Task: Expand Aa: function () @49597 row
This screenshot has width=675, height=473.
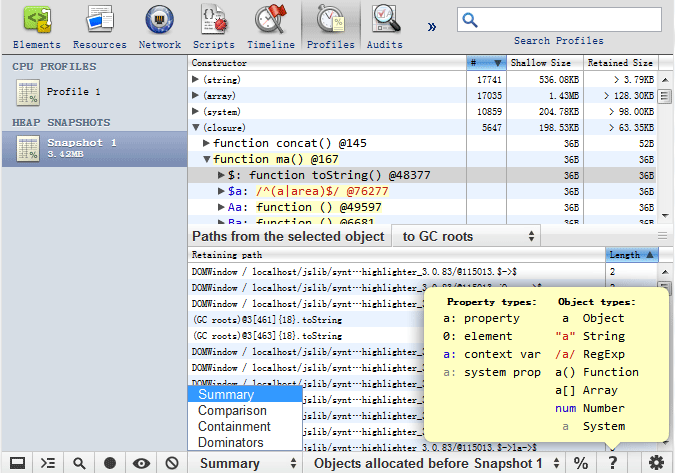Action: [x=221, y=207]
